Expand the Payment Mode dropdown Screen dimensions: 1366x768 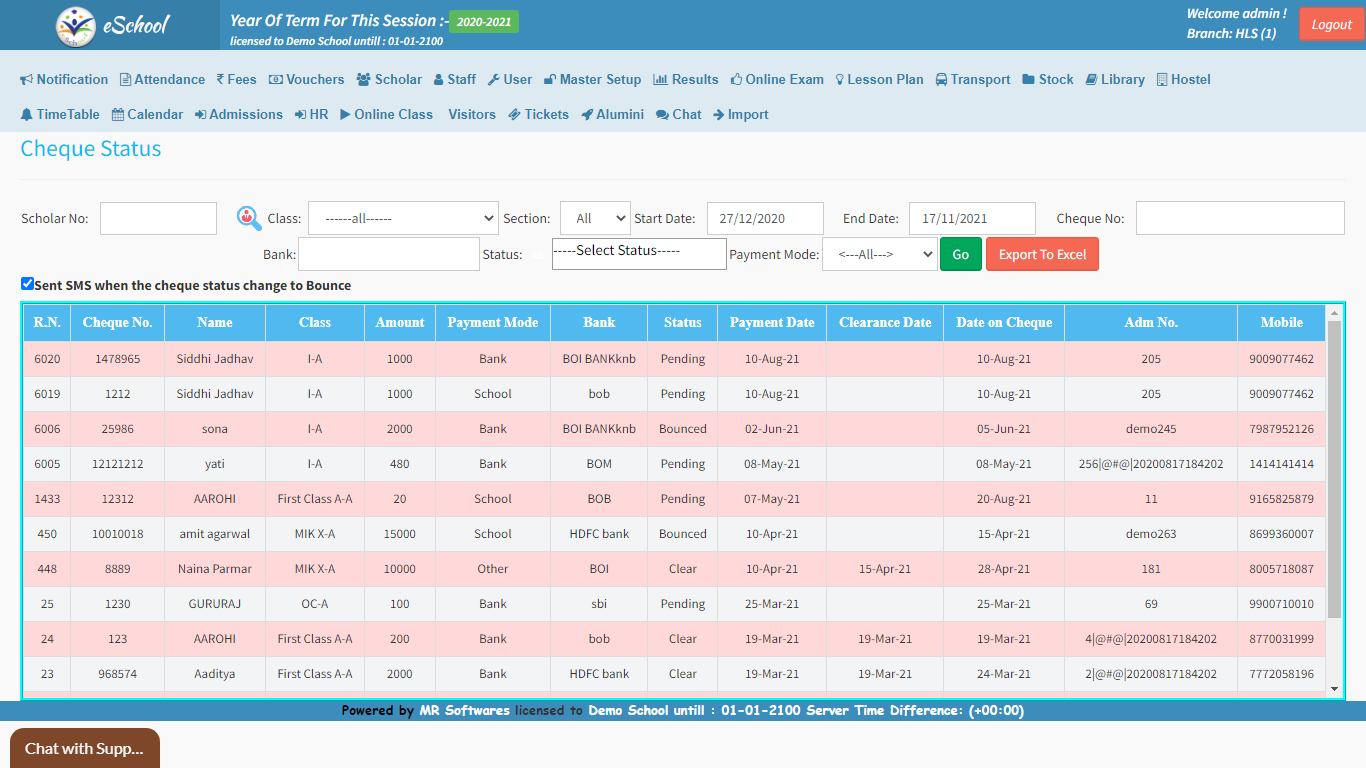pos(879,254)
